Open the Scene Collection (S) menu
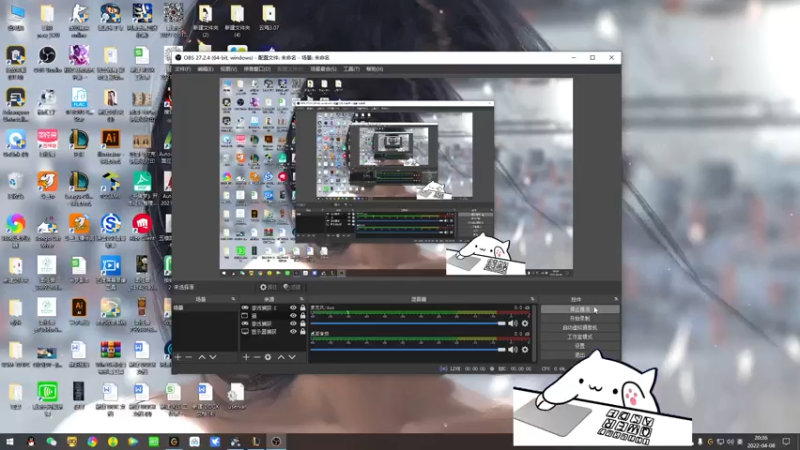 pos(323,69)
